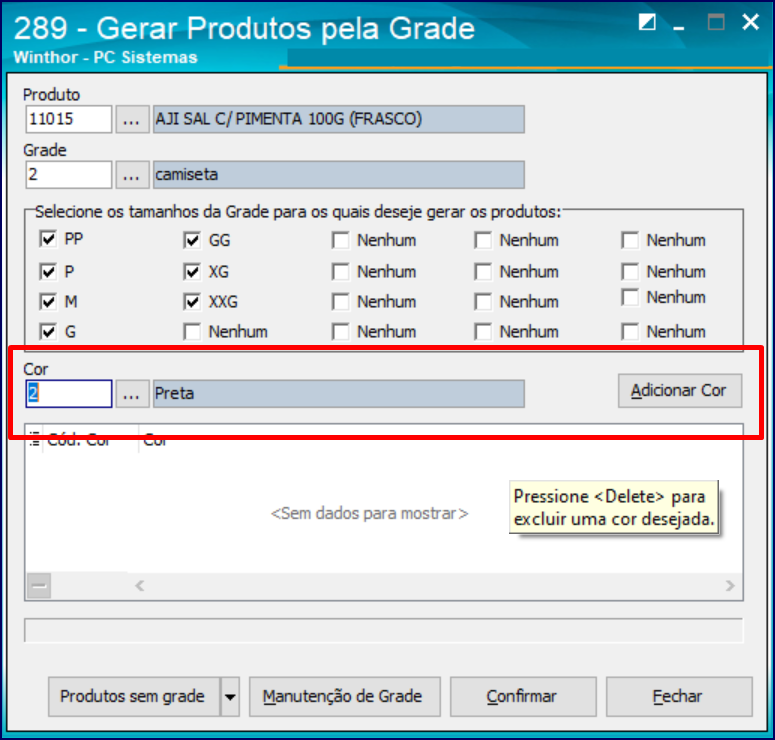775x740 pixels.
Task: Click the Preta color description field
Action: [339, 394]
